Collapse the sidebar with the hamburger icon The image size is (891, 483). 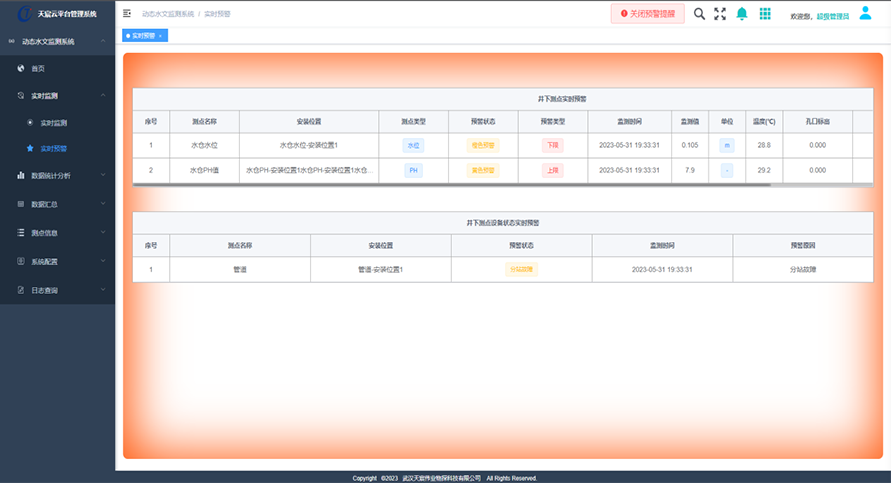(x=127, y=14)
